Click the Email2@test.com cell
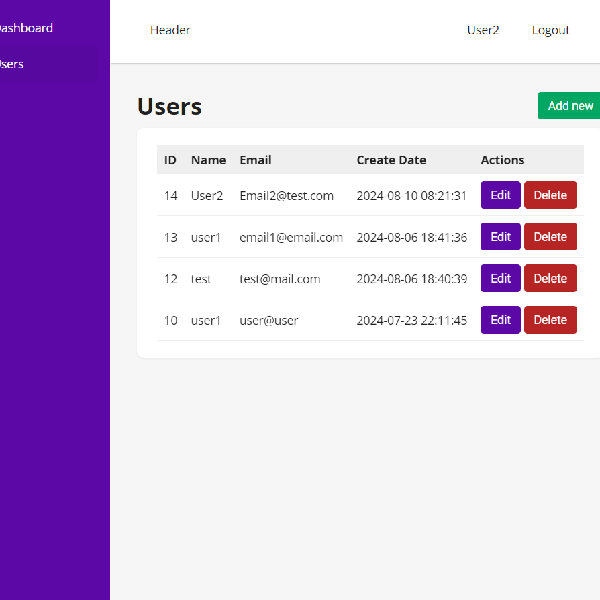Viewport: 600px width, 600px height. (x=286, y=196)
